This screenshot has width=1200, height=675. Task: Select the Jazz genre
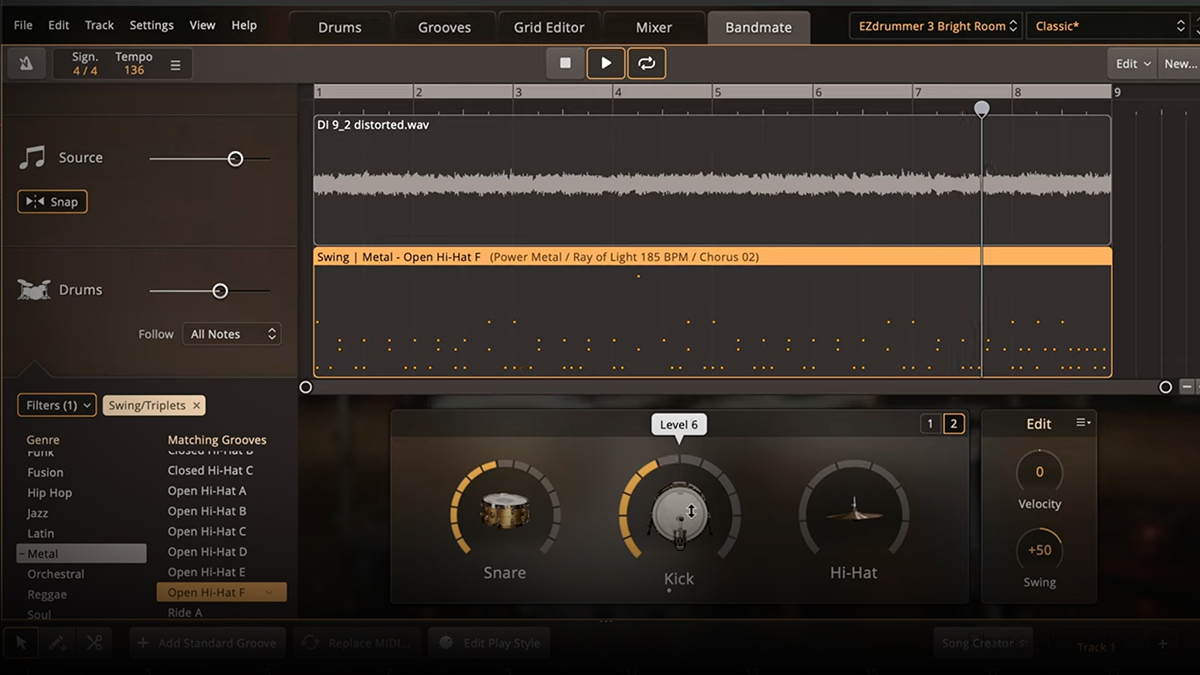tap(38, 513)
